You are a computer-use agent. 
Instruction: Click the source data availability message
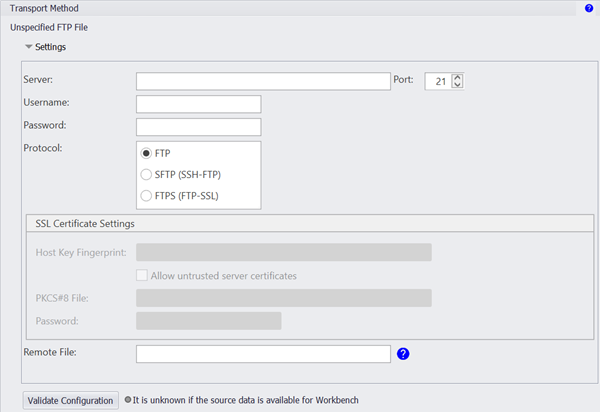(246, 400)
